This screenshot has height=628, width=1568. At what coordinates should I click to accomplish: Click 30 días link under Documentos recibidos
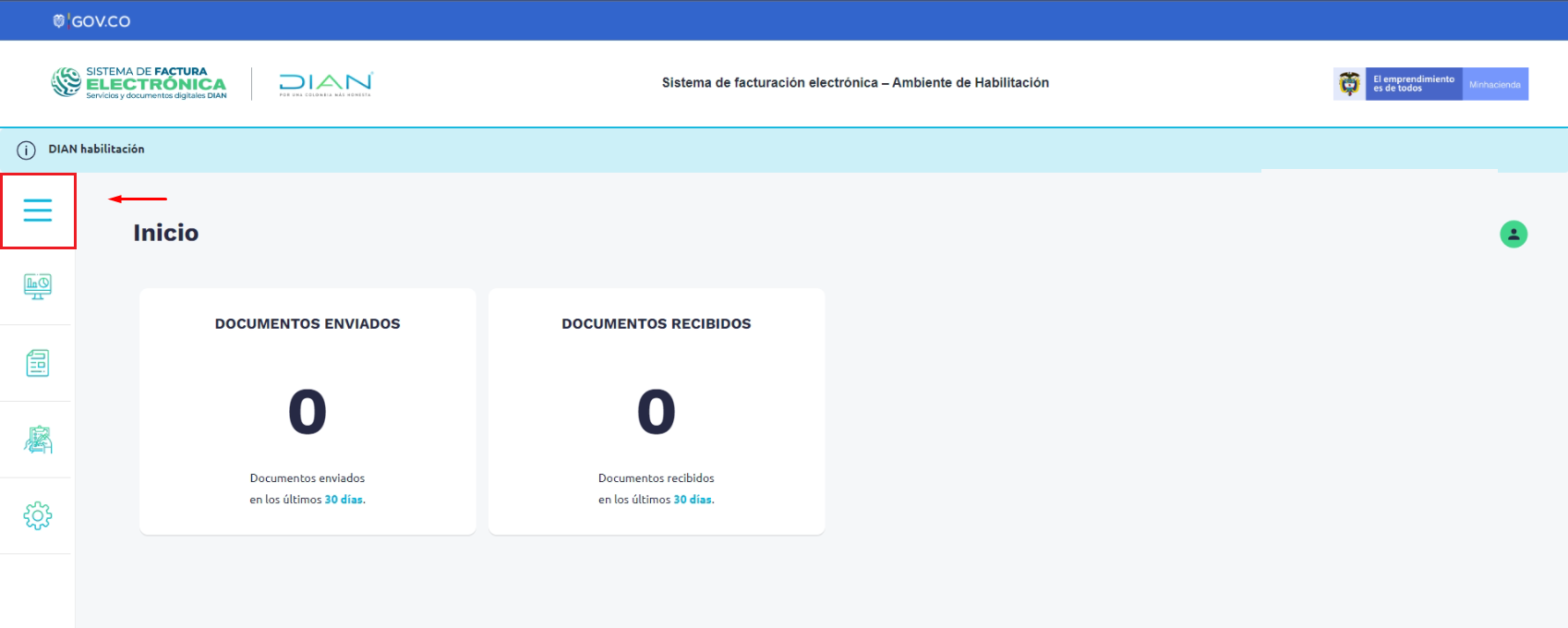[693, 500]
